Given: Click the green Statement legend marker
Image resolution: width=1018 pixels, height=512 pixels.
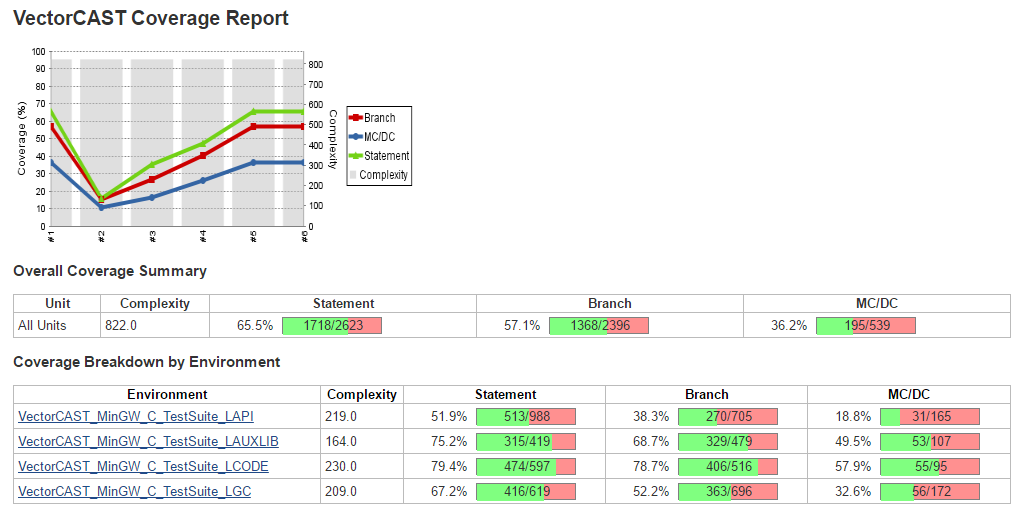Looking at the screenshot, I should tap(356, 156).
